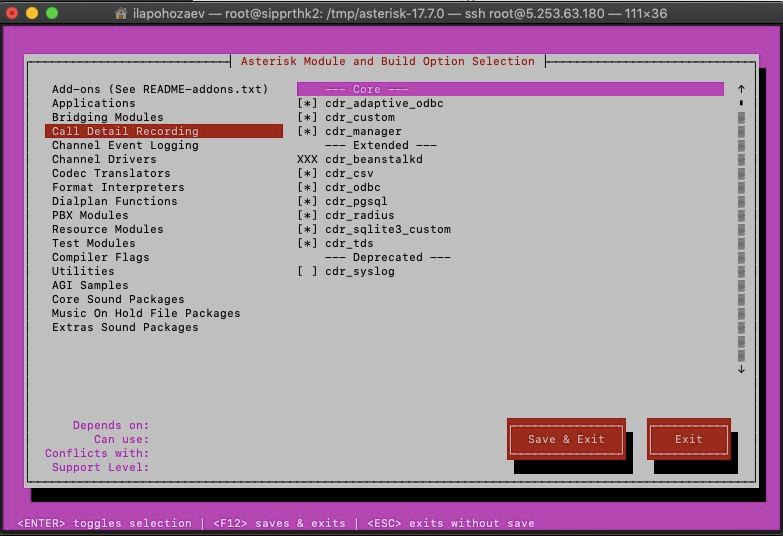
Task: Toggle cdr_sqlite3_custom module checkbox
Action: (307, 229)
